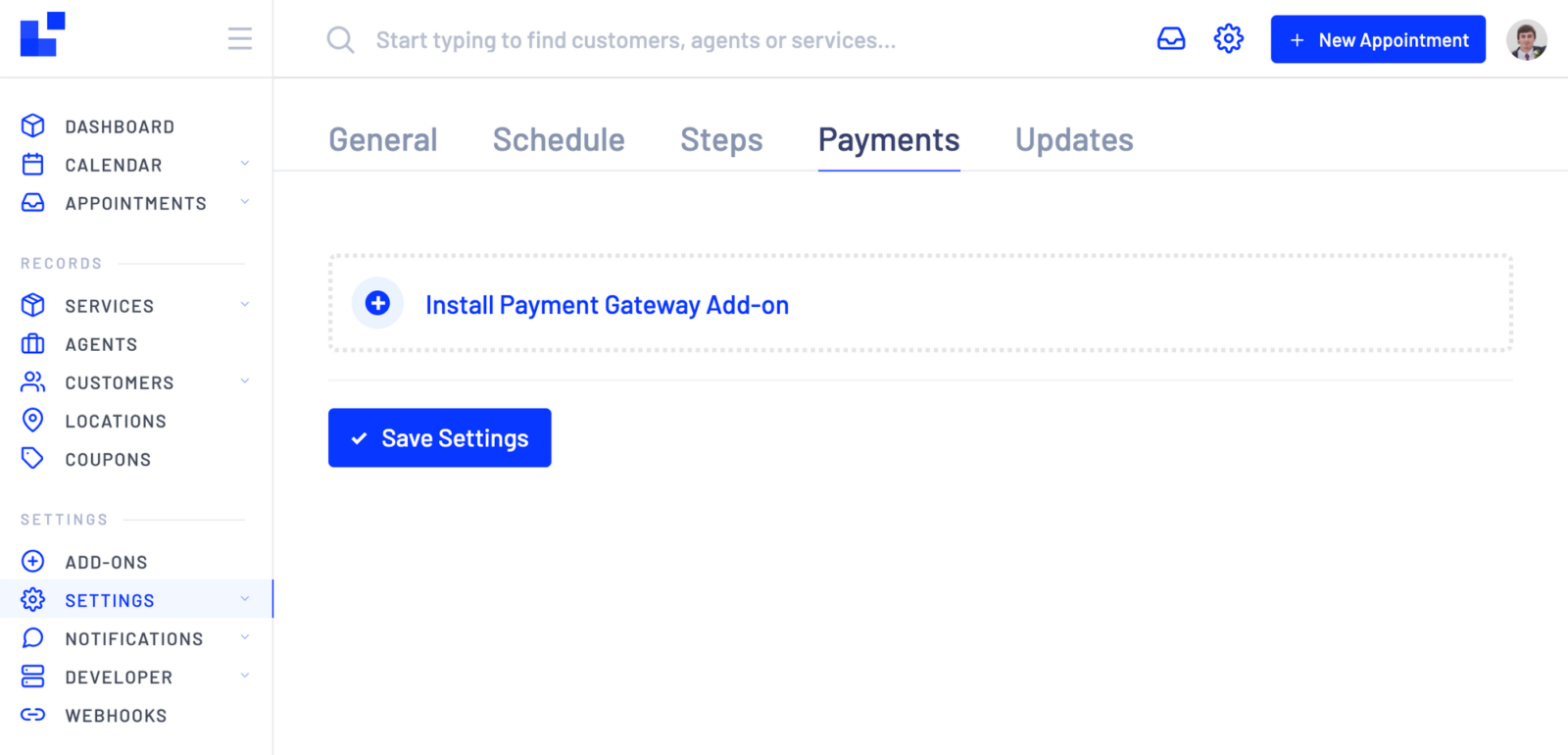Expand the Settings submenu chevron
Viewport: 1568px width, 755px height.
click(244, 598)
